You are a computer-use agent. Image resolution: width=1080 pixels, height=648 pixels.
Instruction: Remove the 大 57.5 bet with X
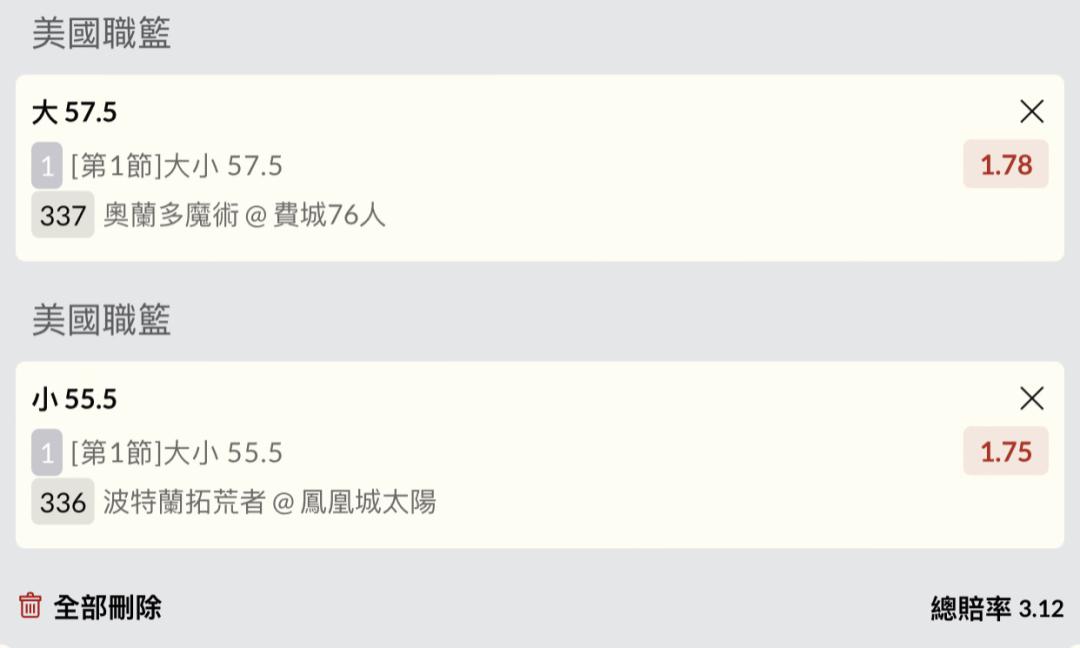click(1031, 112)
